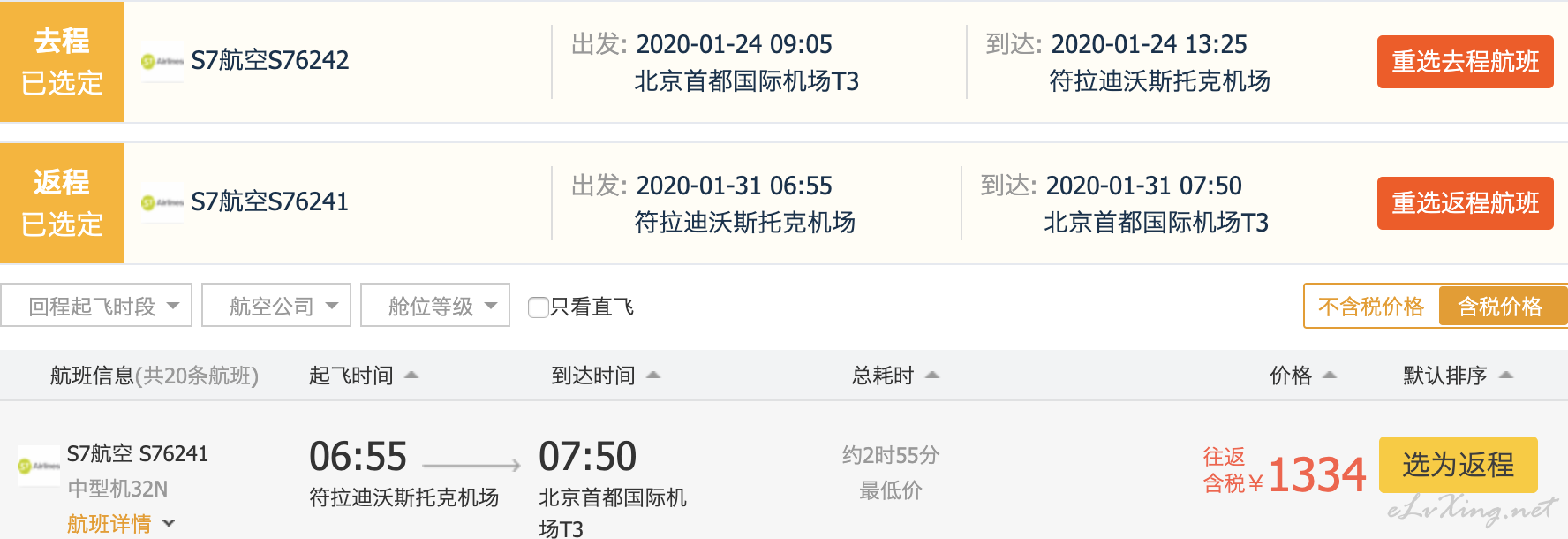Click the 重选去程航班 button

pyautogui.click(x=1466, y=62)
